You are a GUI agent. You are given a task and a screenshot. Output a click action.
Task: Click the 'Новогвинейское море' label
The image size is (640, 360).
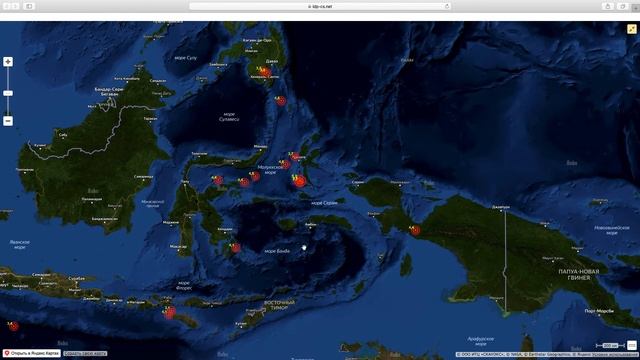611,230
